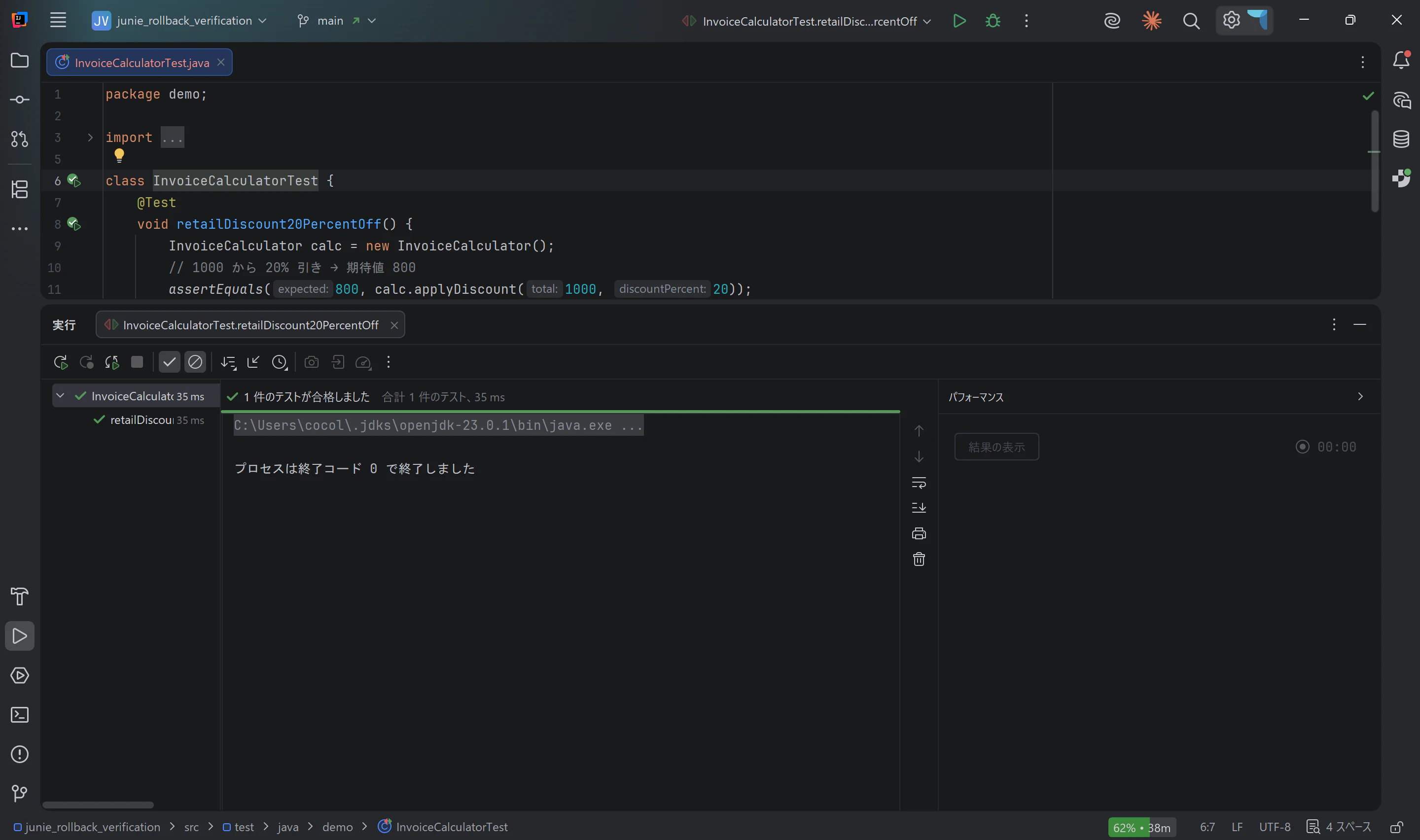Open test sort options dropdown

pyautogui.click(x=228, y=362)
